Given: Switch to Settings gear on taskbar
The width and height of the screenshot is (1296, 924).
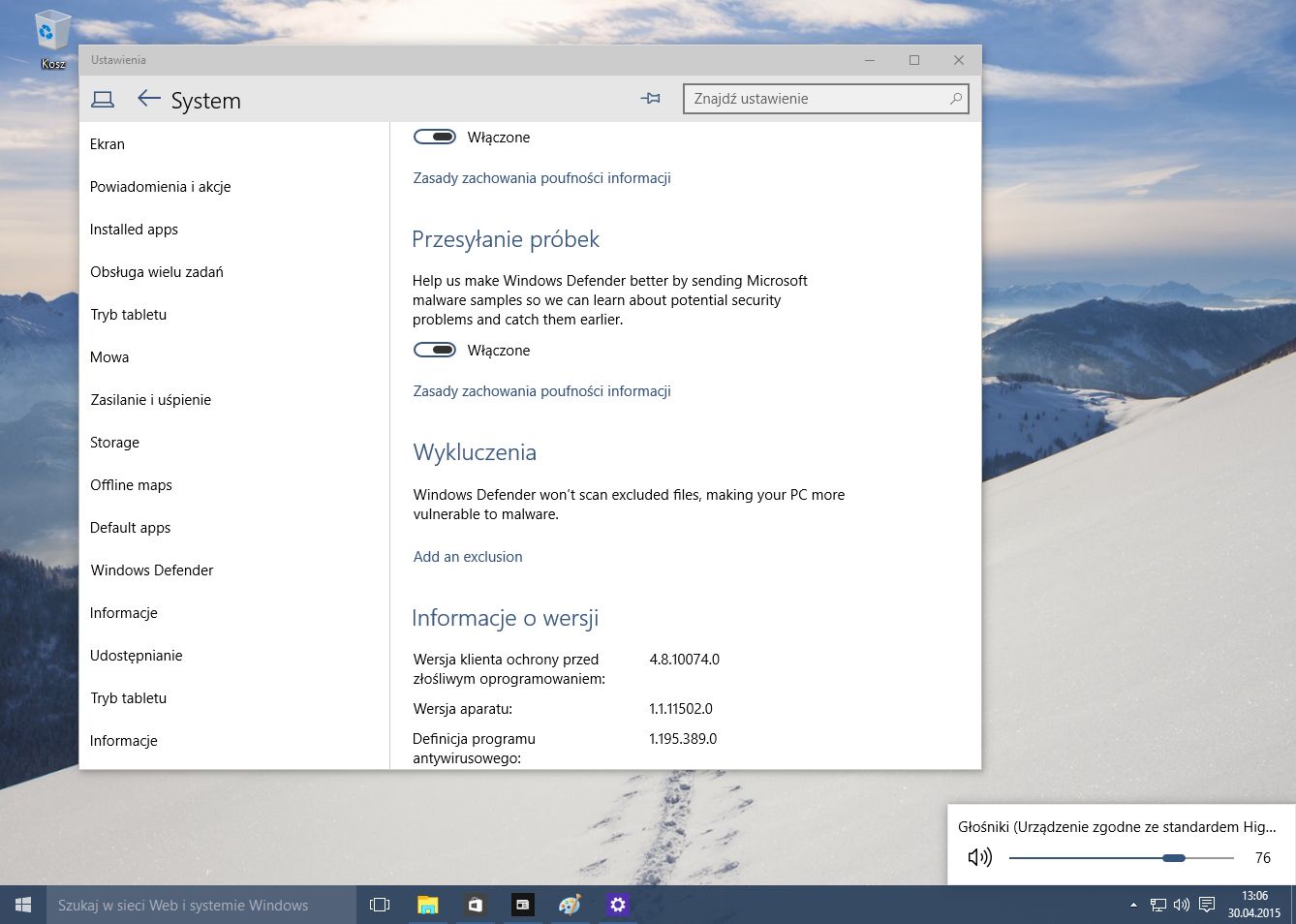Looking at the screenshot, I should click(x=617, y=905).
